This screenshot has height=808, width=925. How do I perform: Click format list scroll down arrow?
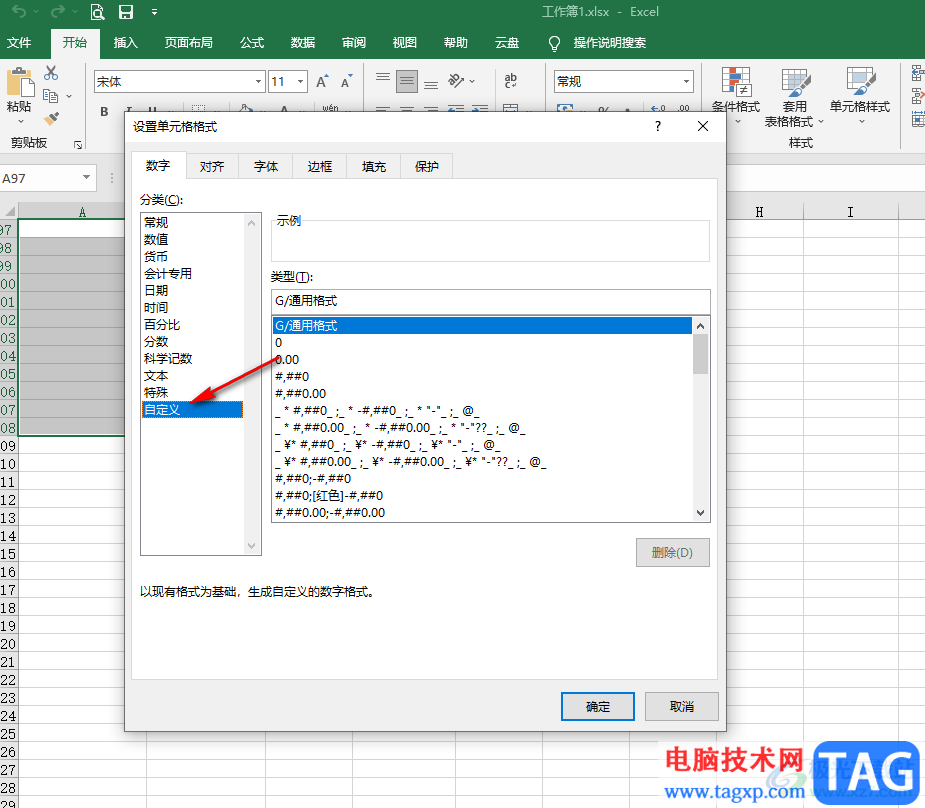700,513
